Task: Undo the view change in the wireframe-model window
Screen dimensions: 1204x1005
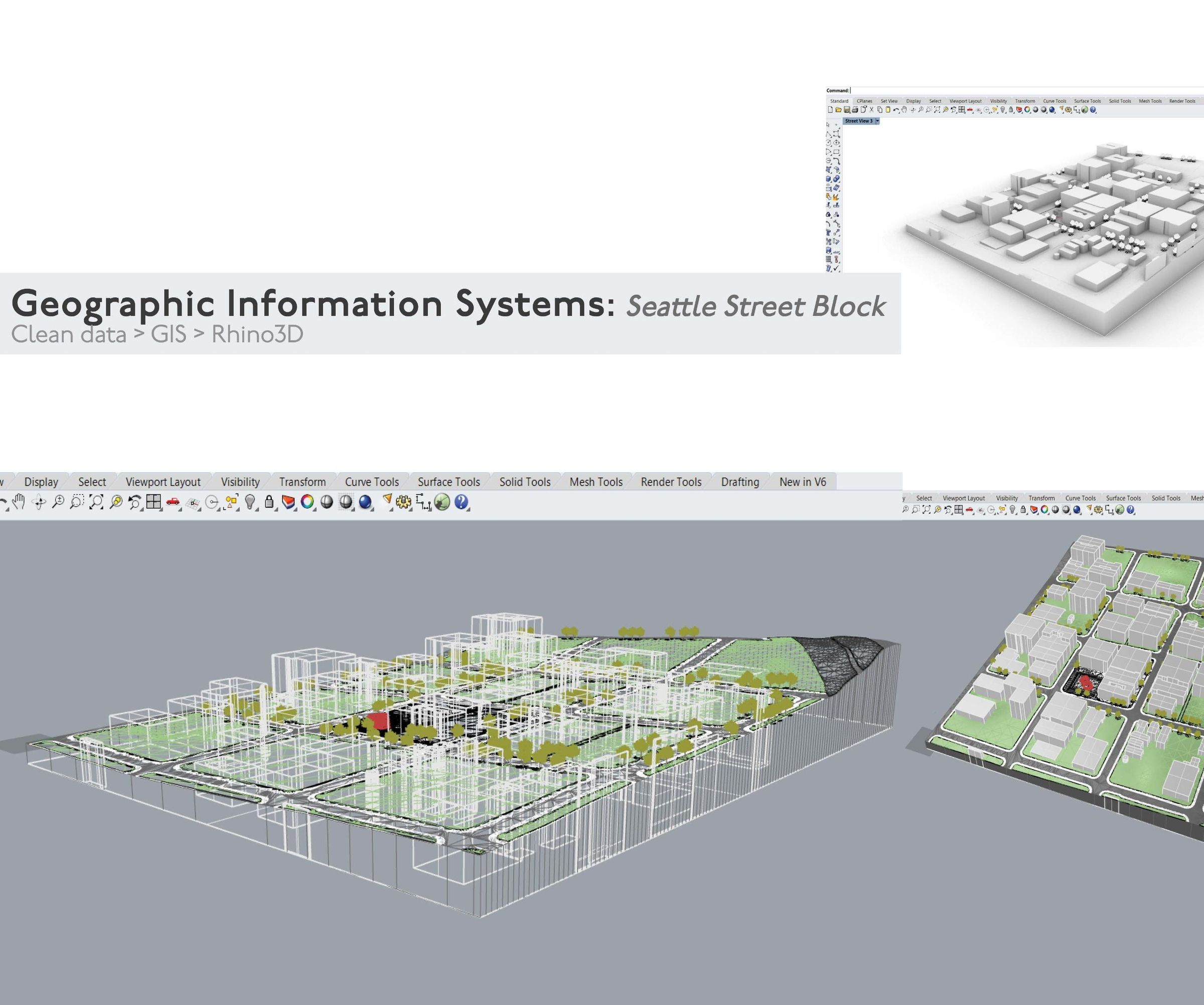Action: tap(135, 503)
